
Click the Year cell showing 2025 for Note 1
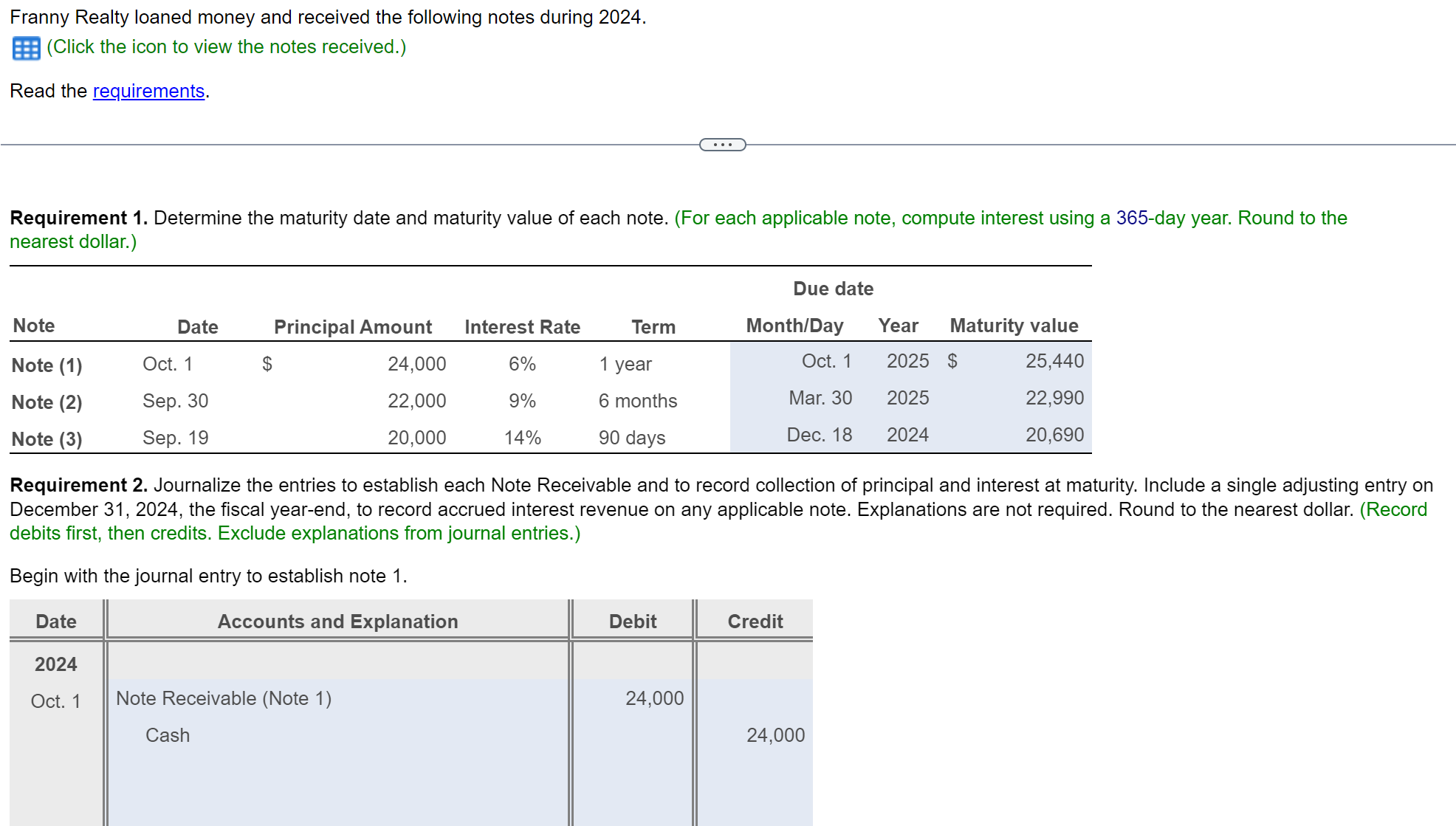coord(907,361)
